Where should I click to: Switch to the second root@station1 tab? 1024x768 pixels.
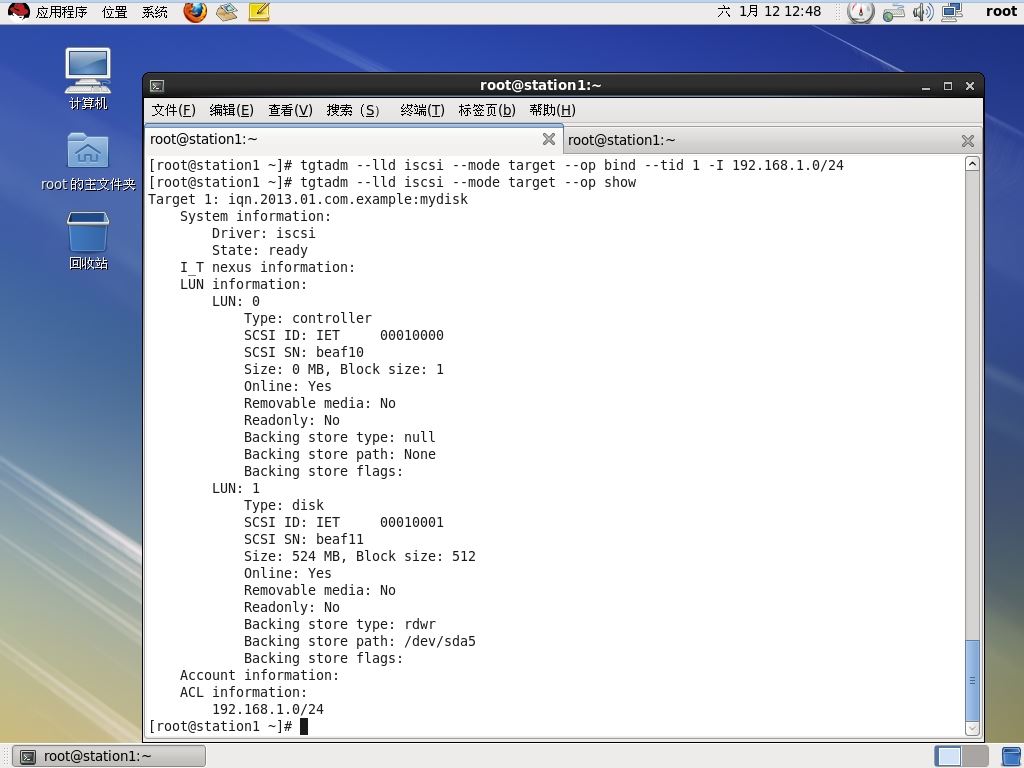point(772,140)
